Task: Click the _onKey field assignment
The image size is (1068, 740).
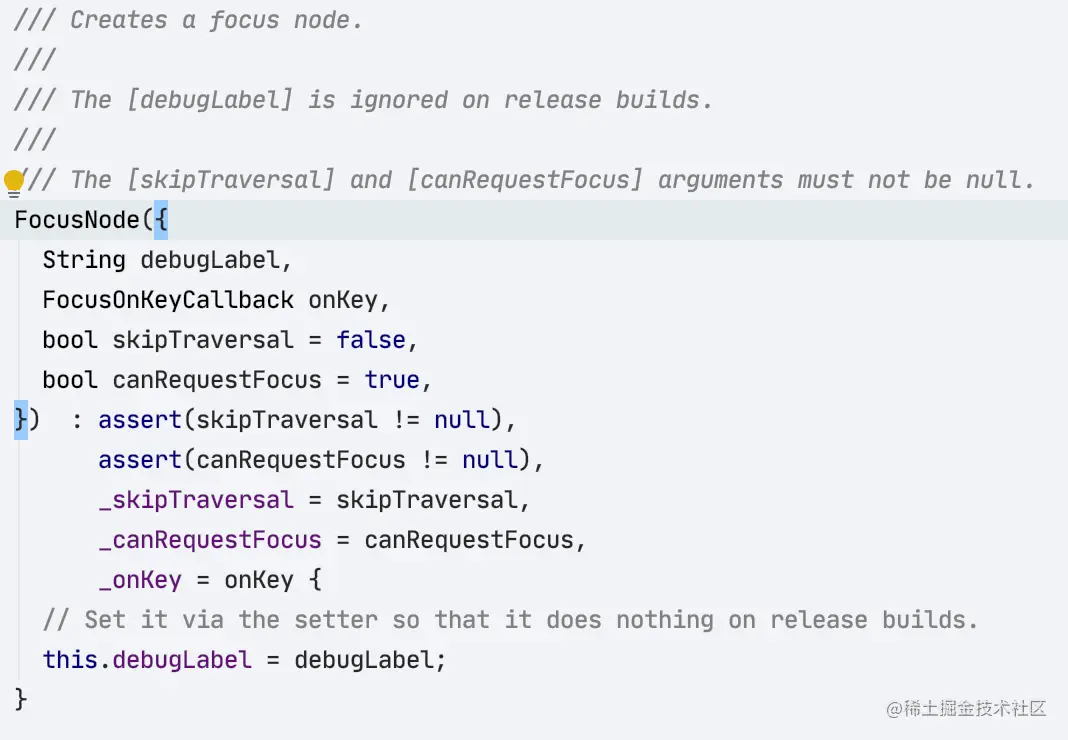Action: tap(140, 580)
